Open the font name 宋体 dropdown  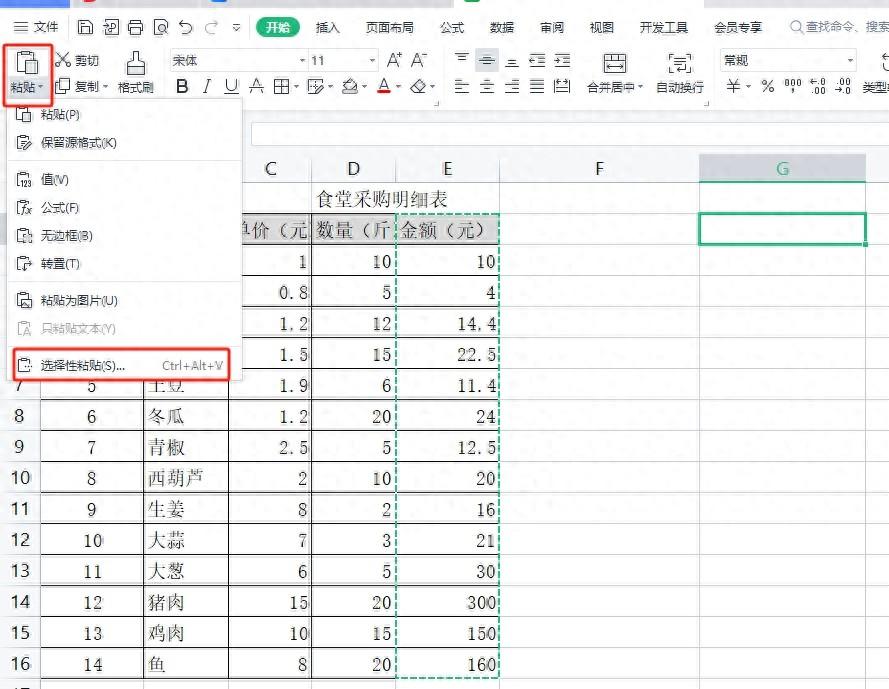tap(302, 60)
